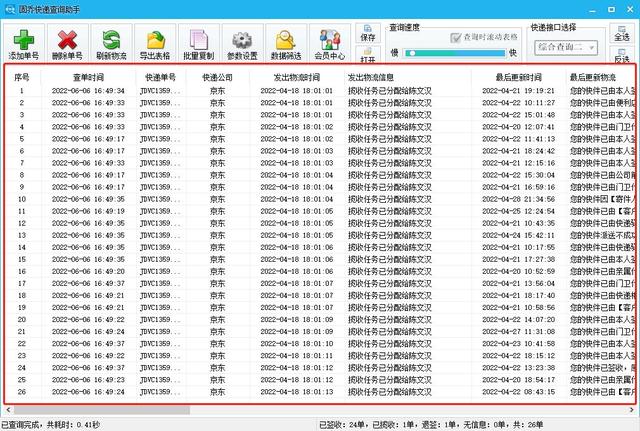Click row 5 tracking number JDVC1359...

160,139
